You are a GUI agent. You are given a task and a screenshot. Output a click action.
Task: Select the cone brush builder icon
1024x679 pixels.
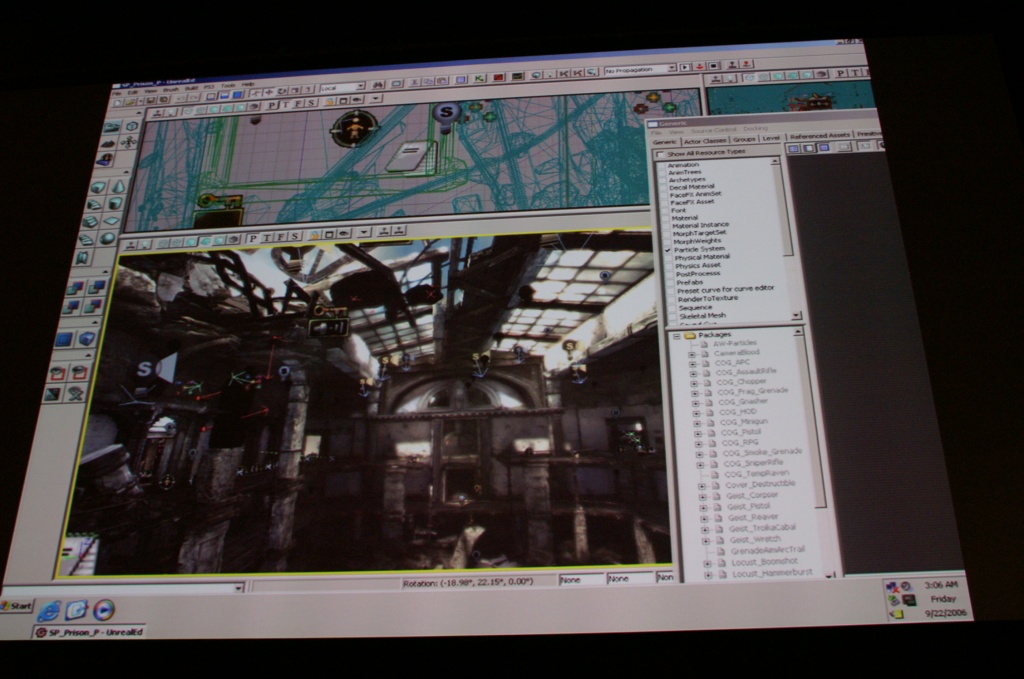(x=119, y=186)
